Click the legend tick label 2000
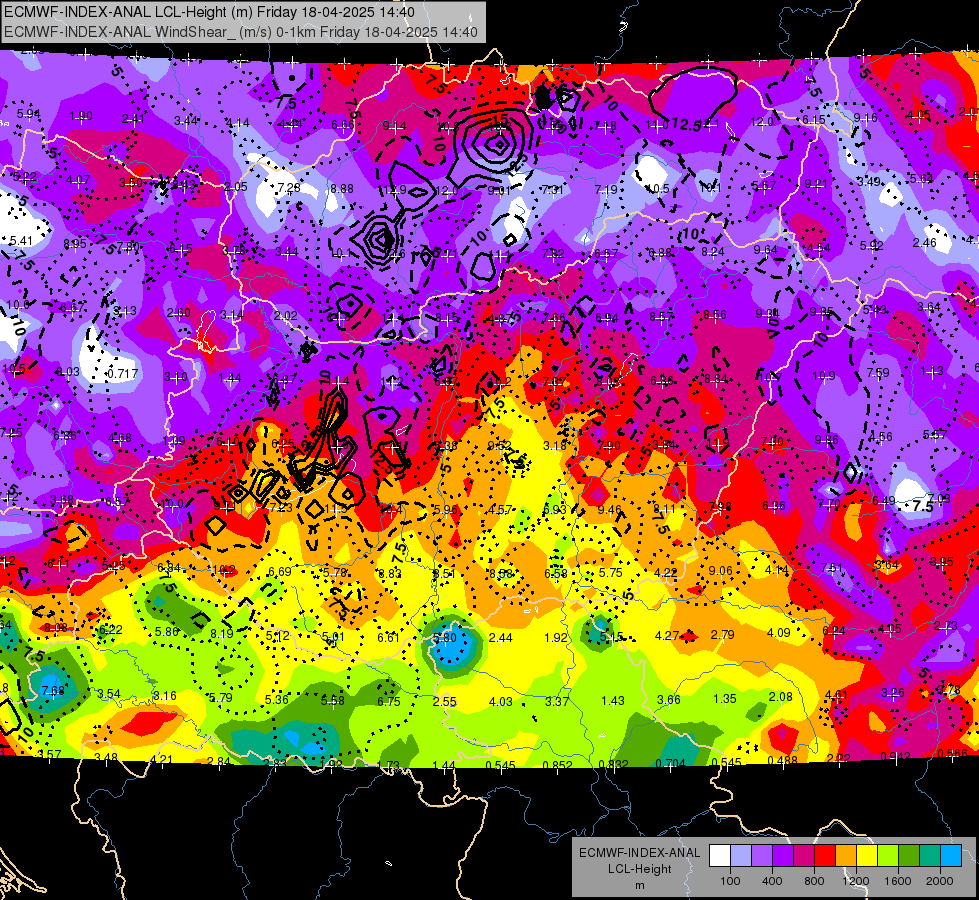Viewport: 979px width, 900px height. (x=940, y=881)
